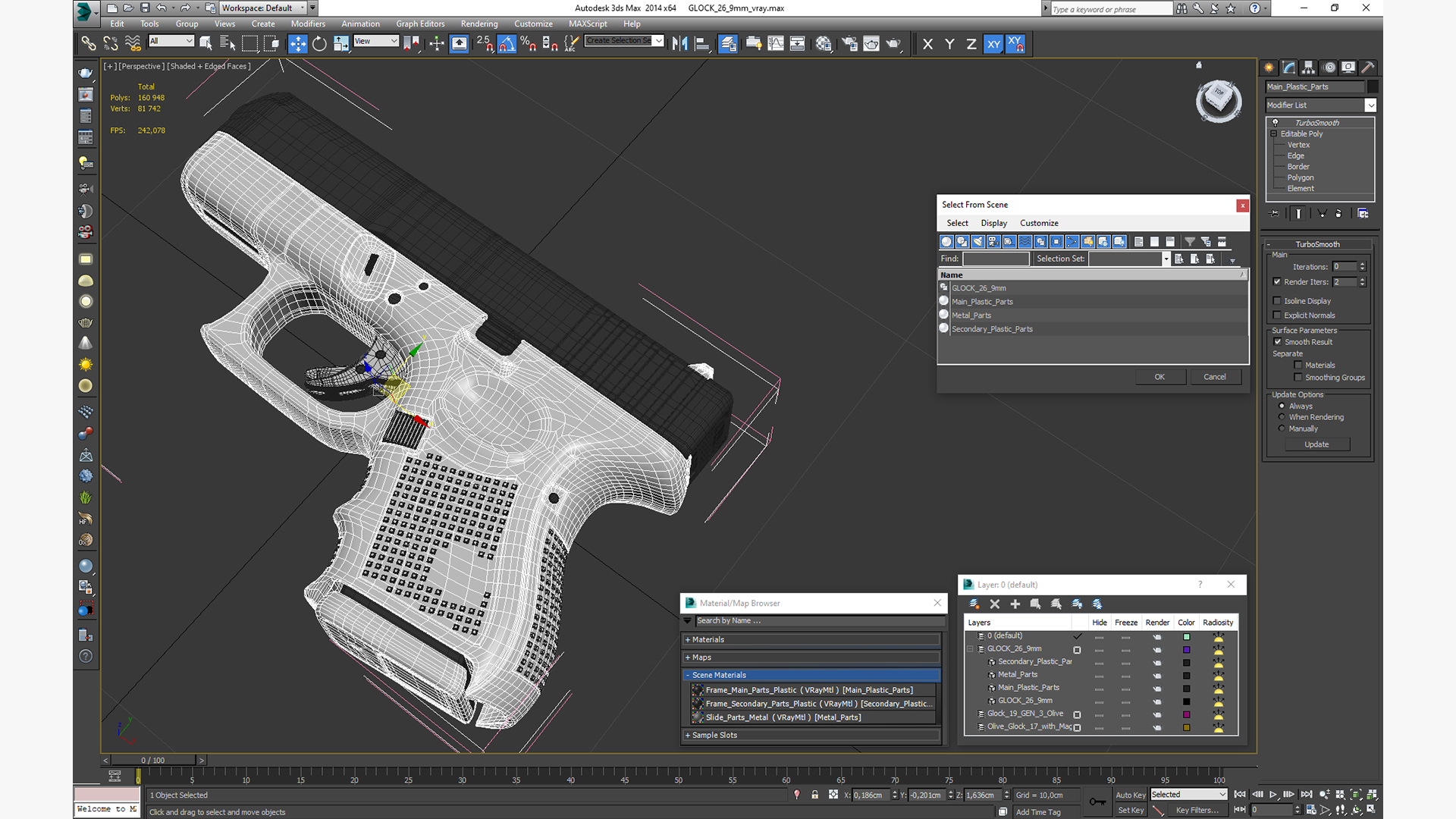The image size is (1456, 819).
Task: Click Cancel in Select From Scene
Action: click(x=1214, y=377)
